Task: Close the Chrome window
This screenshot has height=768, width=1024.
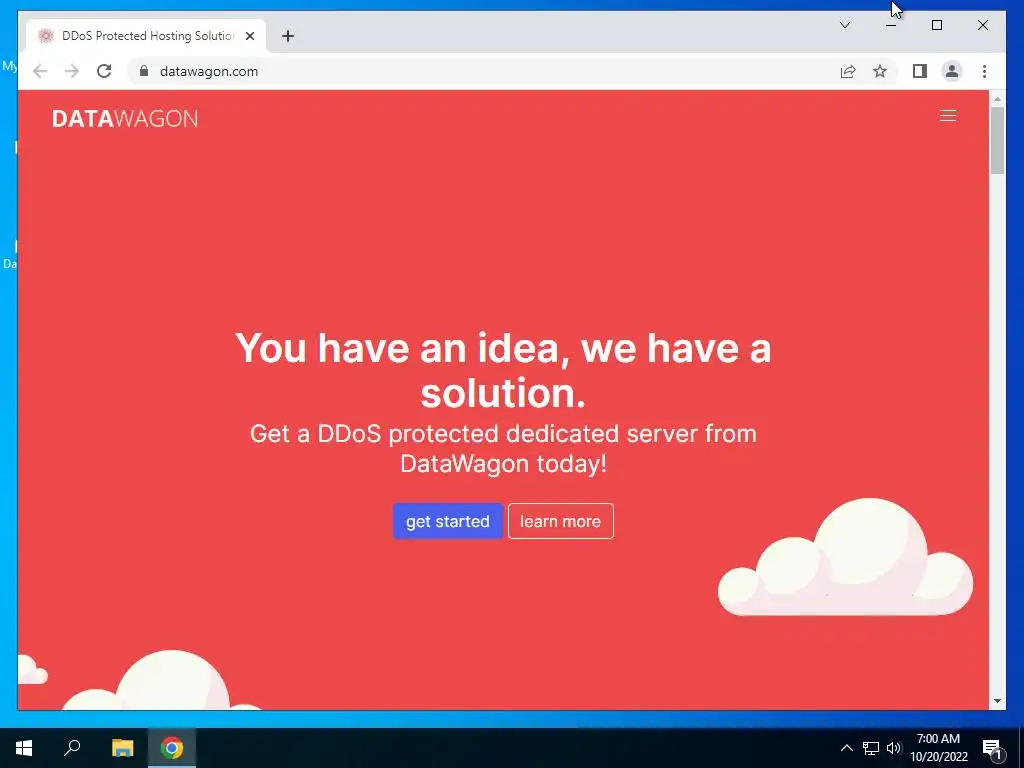Action: coord(982,25)
